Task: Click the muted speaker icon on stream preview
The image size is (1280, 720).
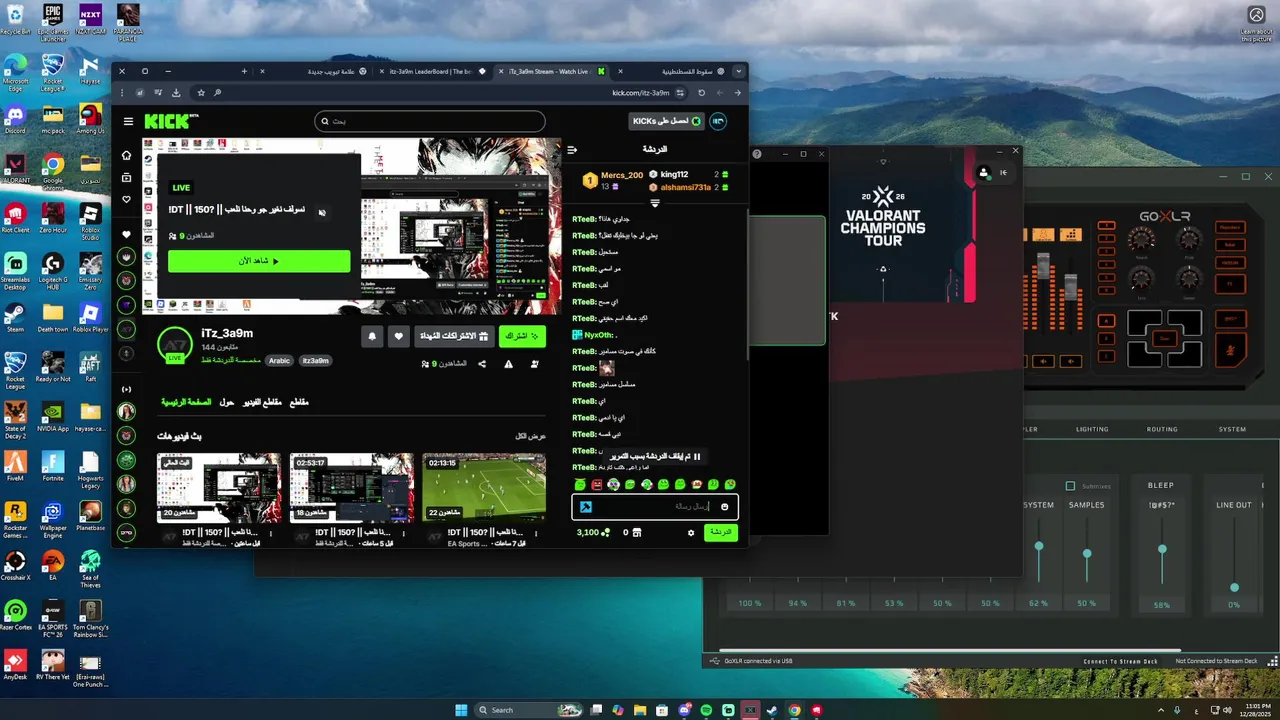Action: tap(322, 212)
